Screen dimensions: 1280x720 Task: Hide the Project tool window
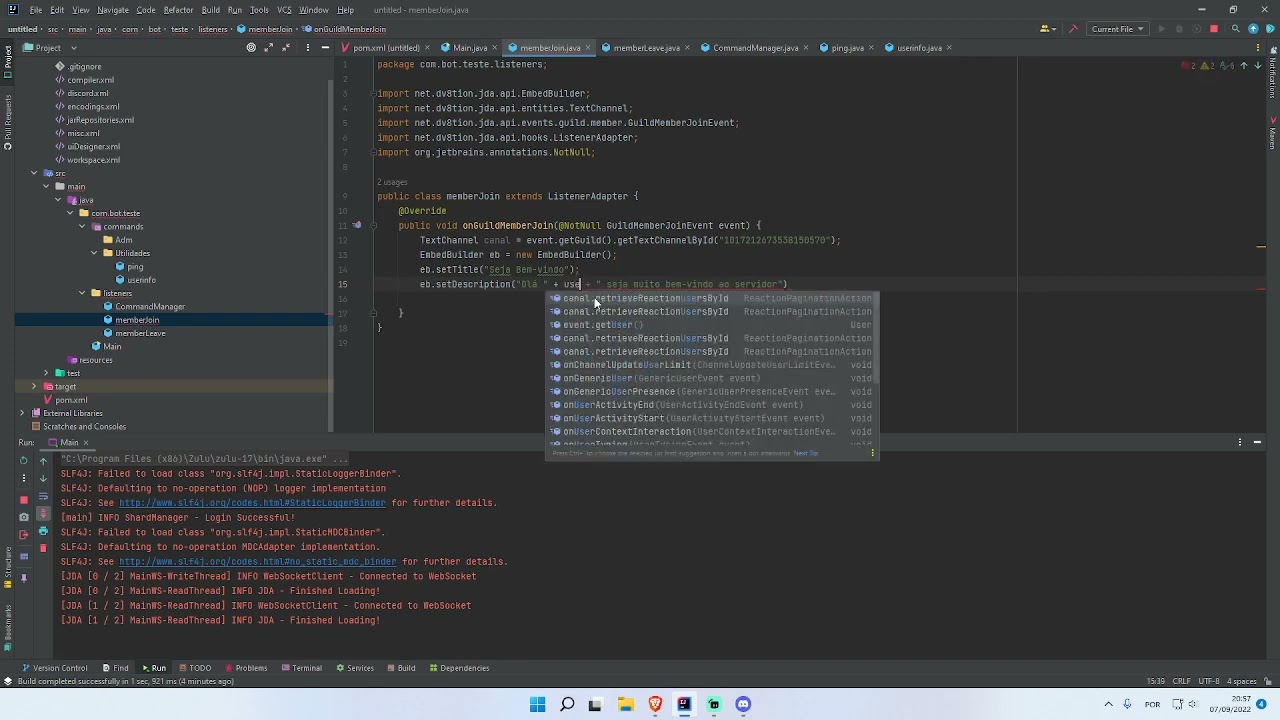(326, 48)
